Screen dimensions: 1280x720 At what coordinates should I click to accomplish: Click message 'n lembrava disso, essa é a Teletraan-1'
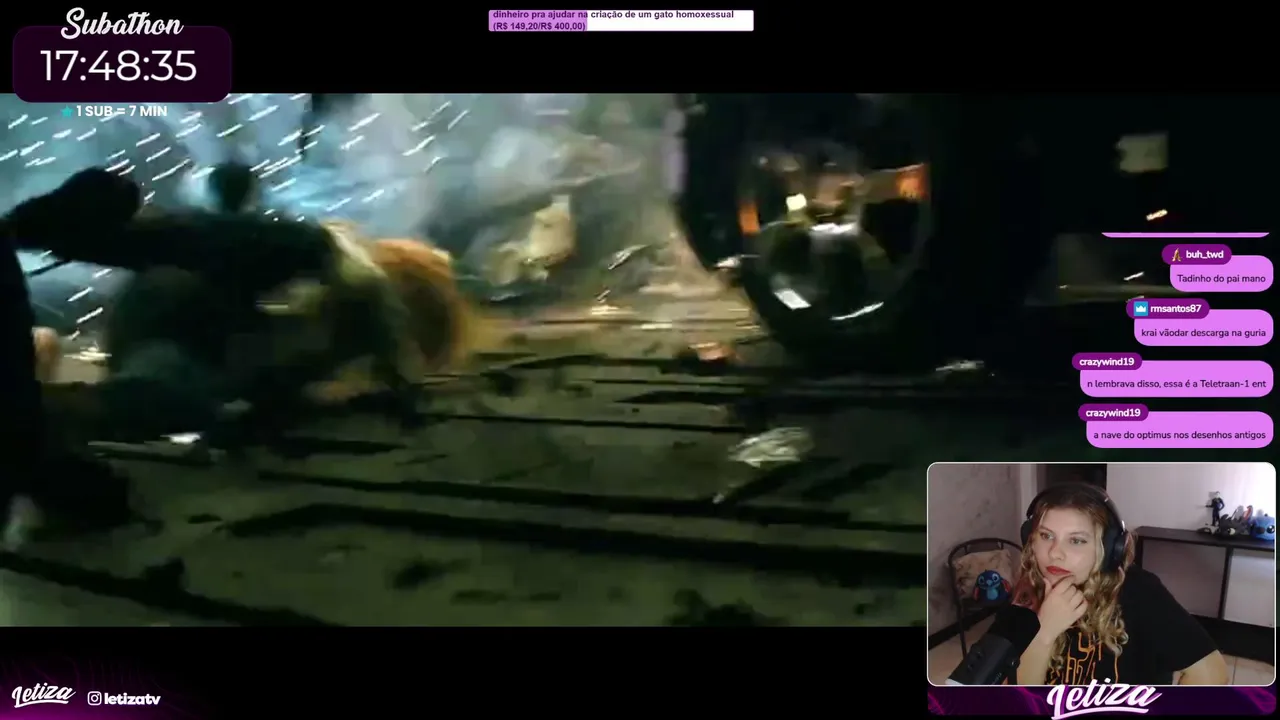tap(1176, 384)
